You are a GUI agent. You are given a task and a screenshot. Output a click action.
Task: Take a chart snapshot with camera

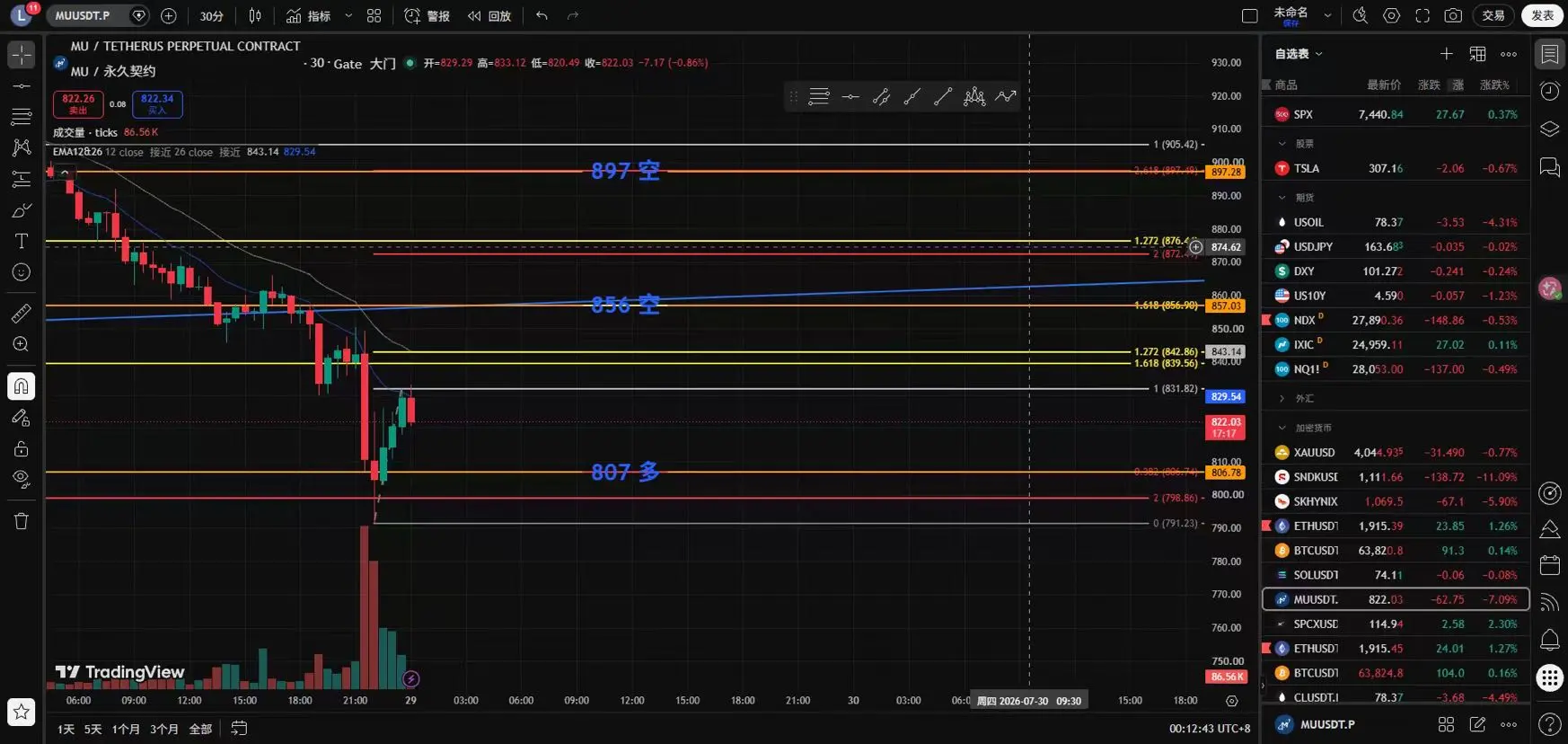[1453, 15]
